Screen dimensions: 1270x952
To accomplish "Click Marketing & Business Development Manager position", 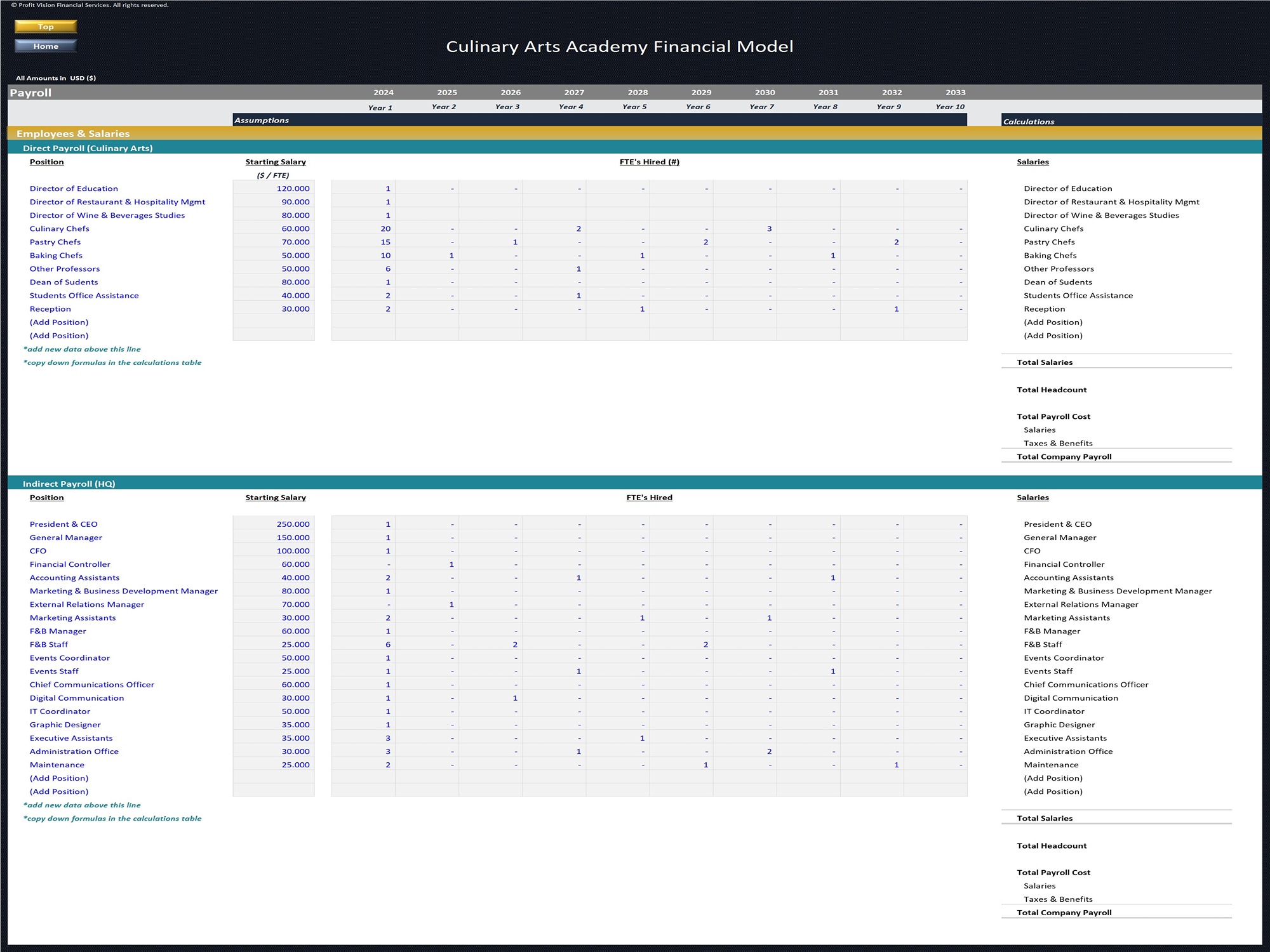I will 124,591.
